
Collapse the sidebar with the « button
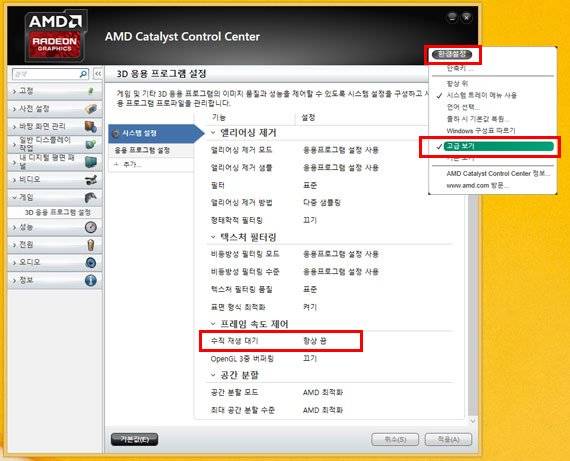tap(98, 74)
